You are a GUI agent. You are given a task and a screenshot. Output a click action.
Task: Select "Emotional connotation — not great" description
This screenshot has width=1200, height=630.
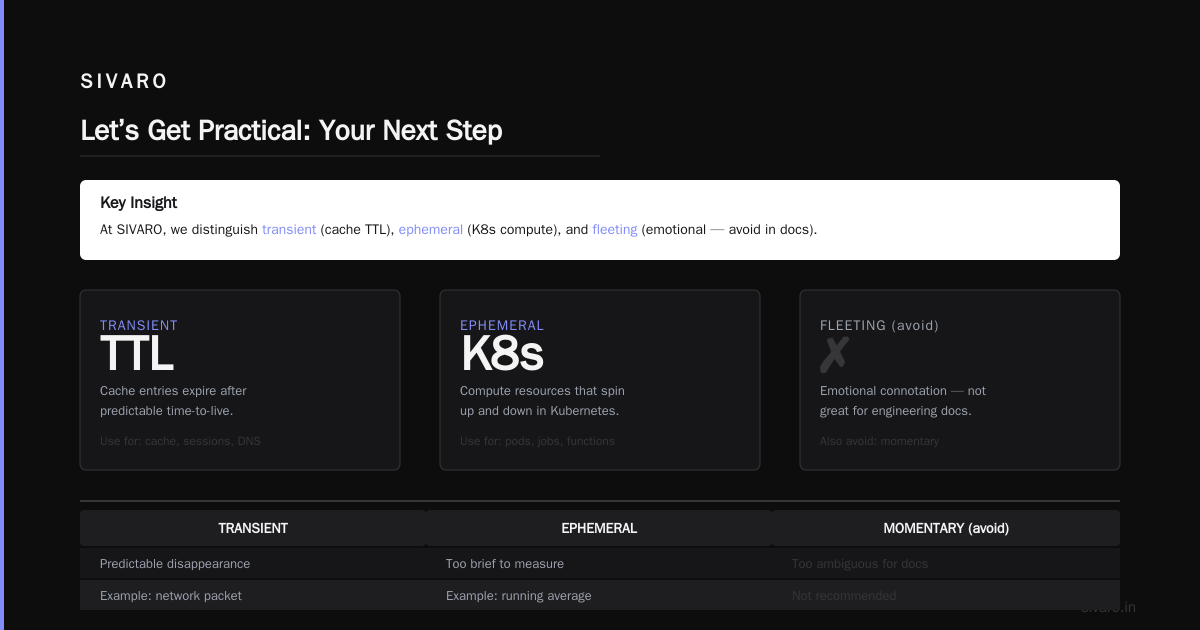coord(903,401)
